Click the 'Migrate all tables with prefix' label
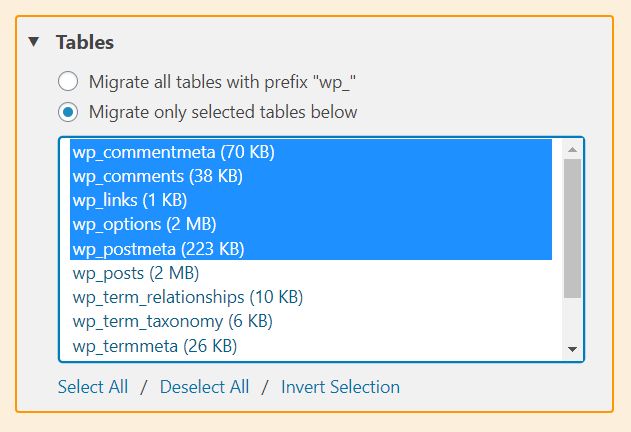Viewport: 631px width, 432px height. tap(222, 82)
